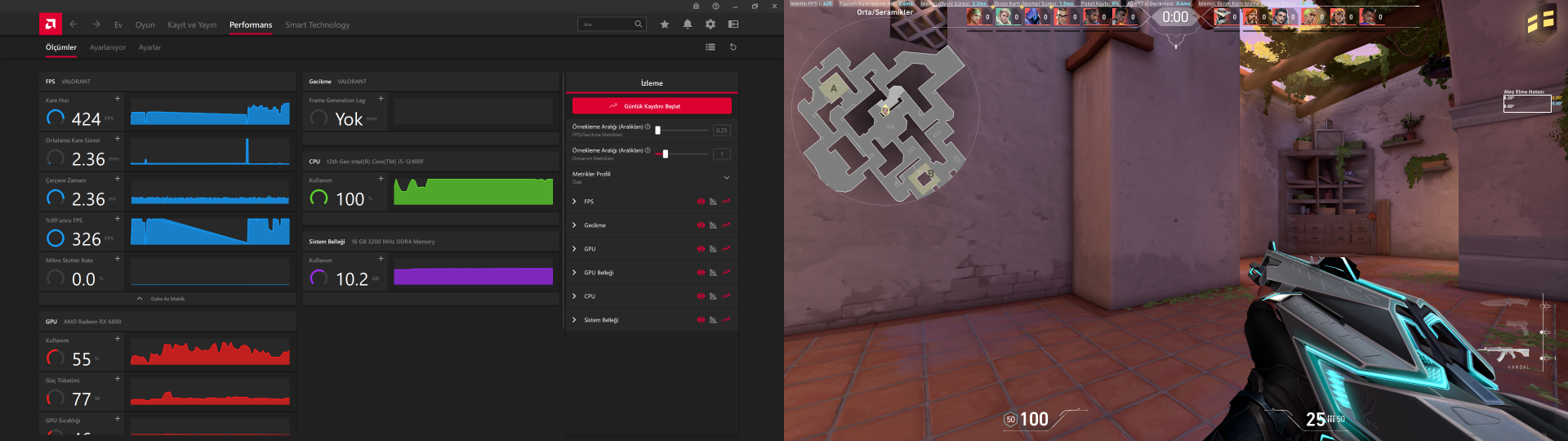Open the bug report icon in title bar
The height and width of the screenshot is (441, 1568).
point(696,6)
